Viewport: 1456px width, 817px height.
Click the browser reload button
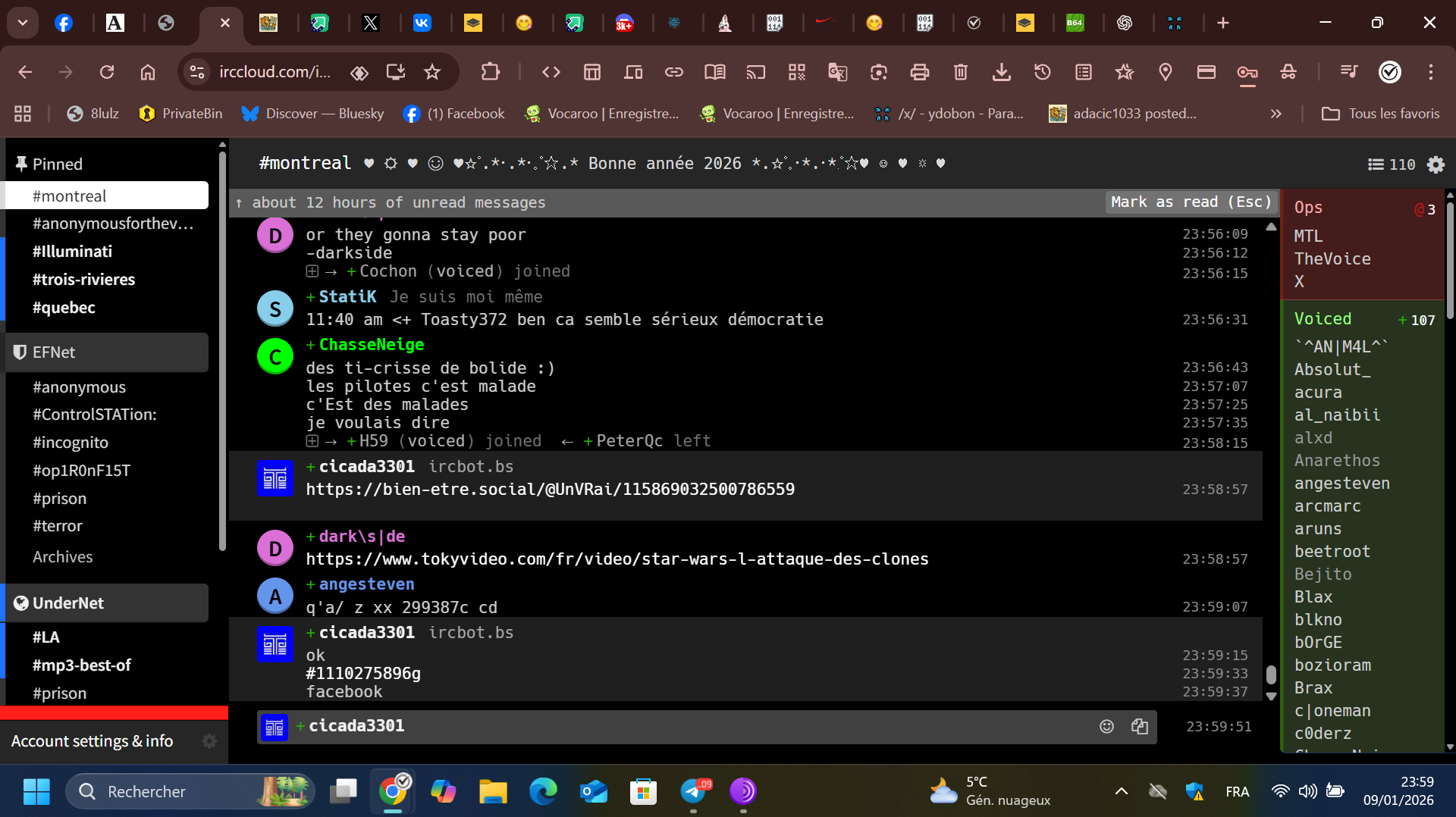point(107,72)
